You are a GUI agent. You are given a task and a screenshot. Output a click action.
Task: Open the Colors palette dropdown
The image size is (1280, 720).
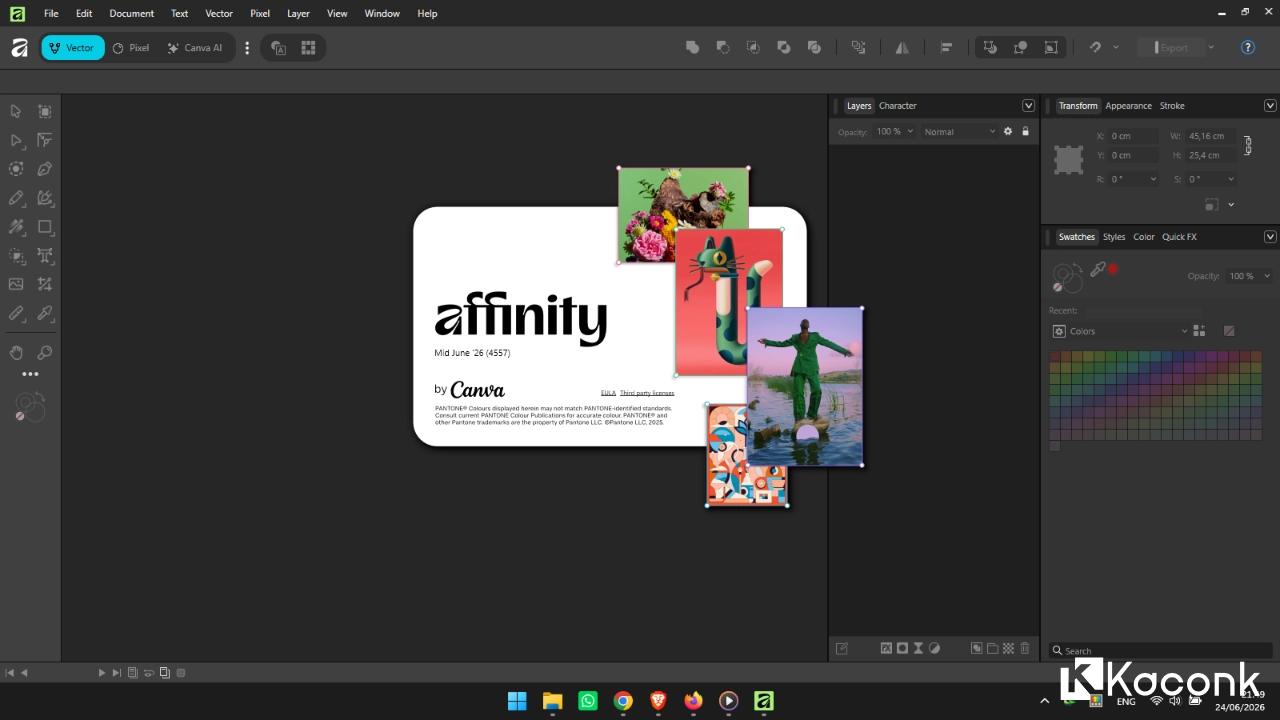1128,331
